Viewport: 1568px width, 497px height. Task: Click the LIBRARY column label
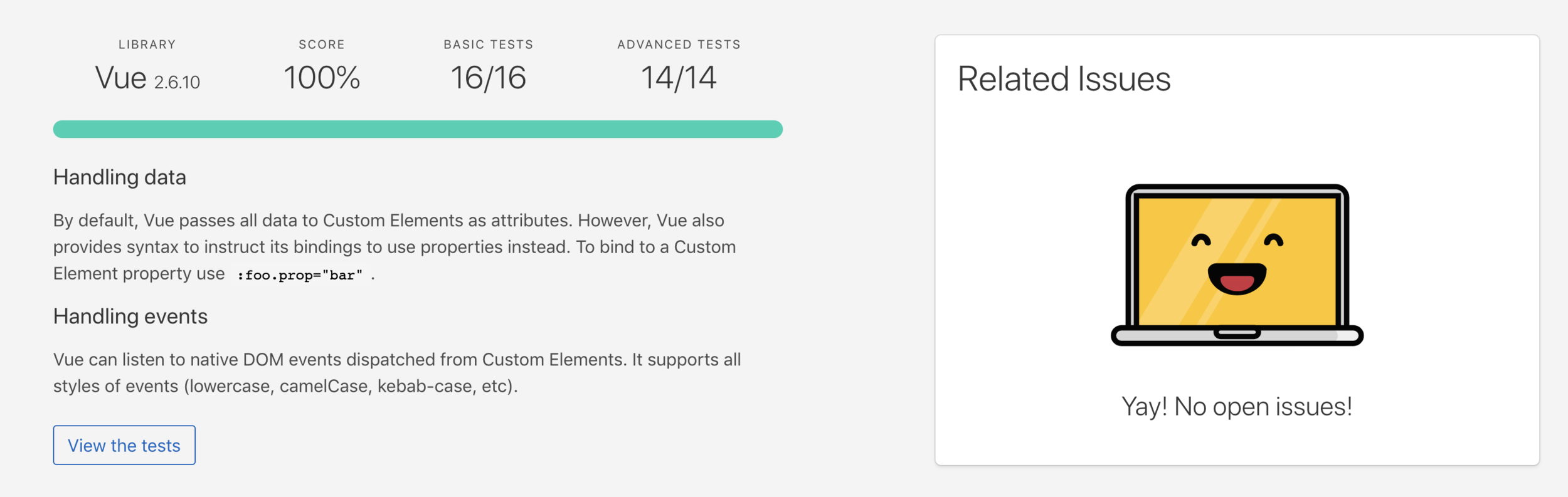(x=147, y=44)
